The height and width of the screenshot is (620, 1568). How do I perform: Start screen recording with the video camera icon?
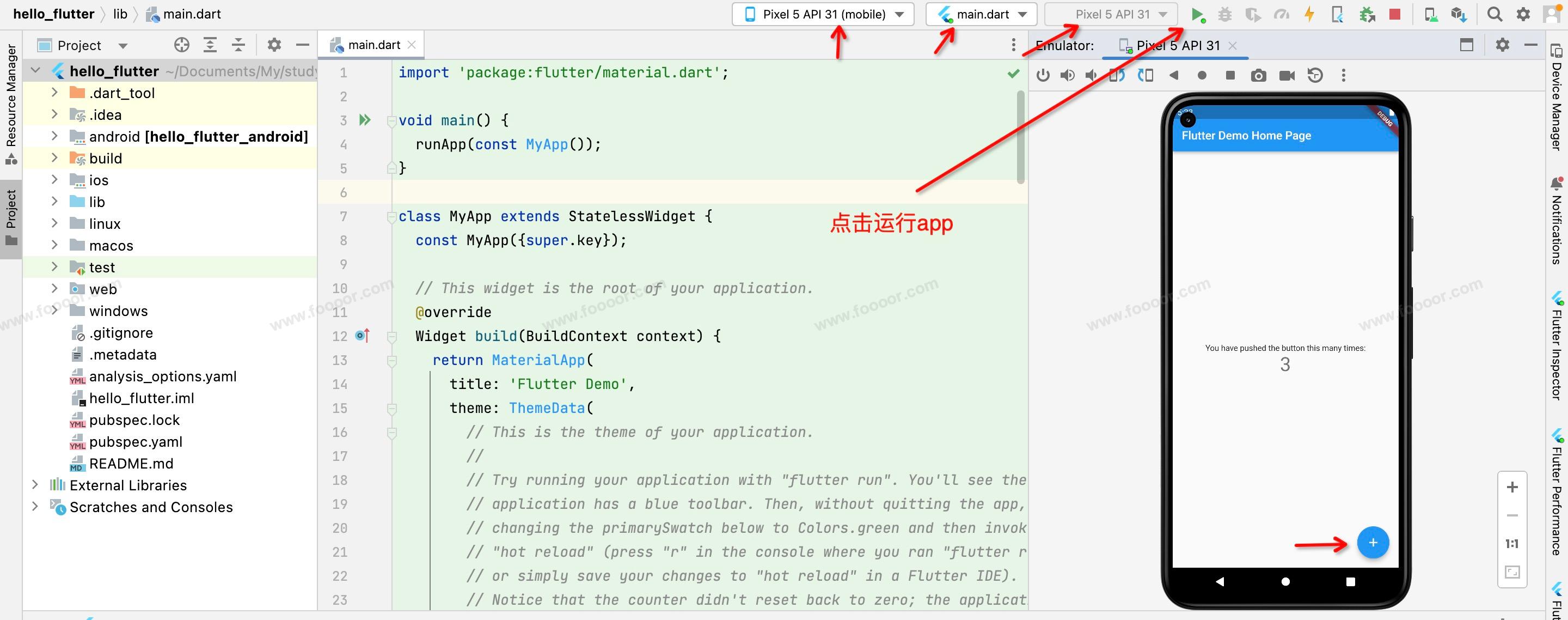[x=1287, y=76]
